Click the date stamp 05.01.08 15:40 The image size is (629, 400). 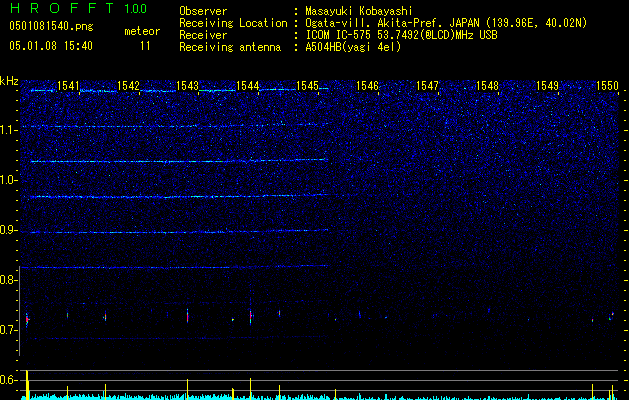[51, 46]
